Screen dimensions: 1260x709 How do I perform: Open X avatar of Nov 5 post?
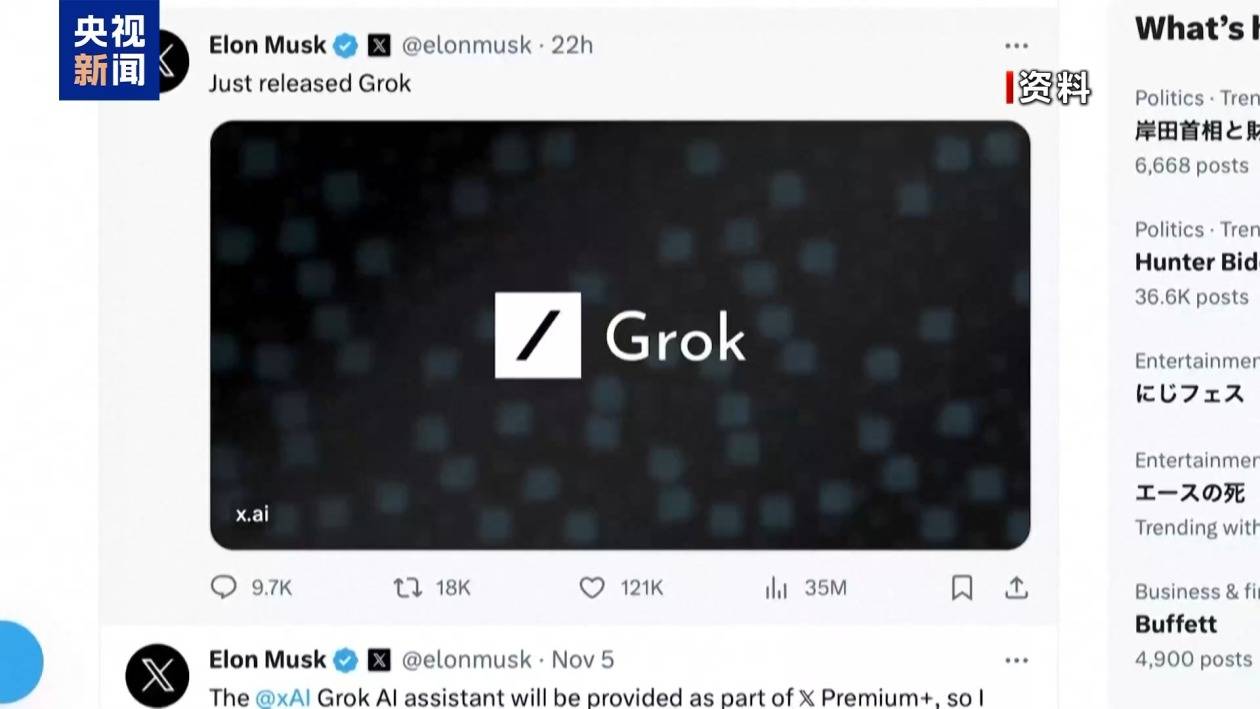tap(157, 676)
